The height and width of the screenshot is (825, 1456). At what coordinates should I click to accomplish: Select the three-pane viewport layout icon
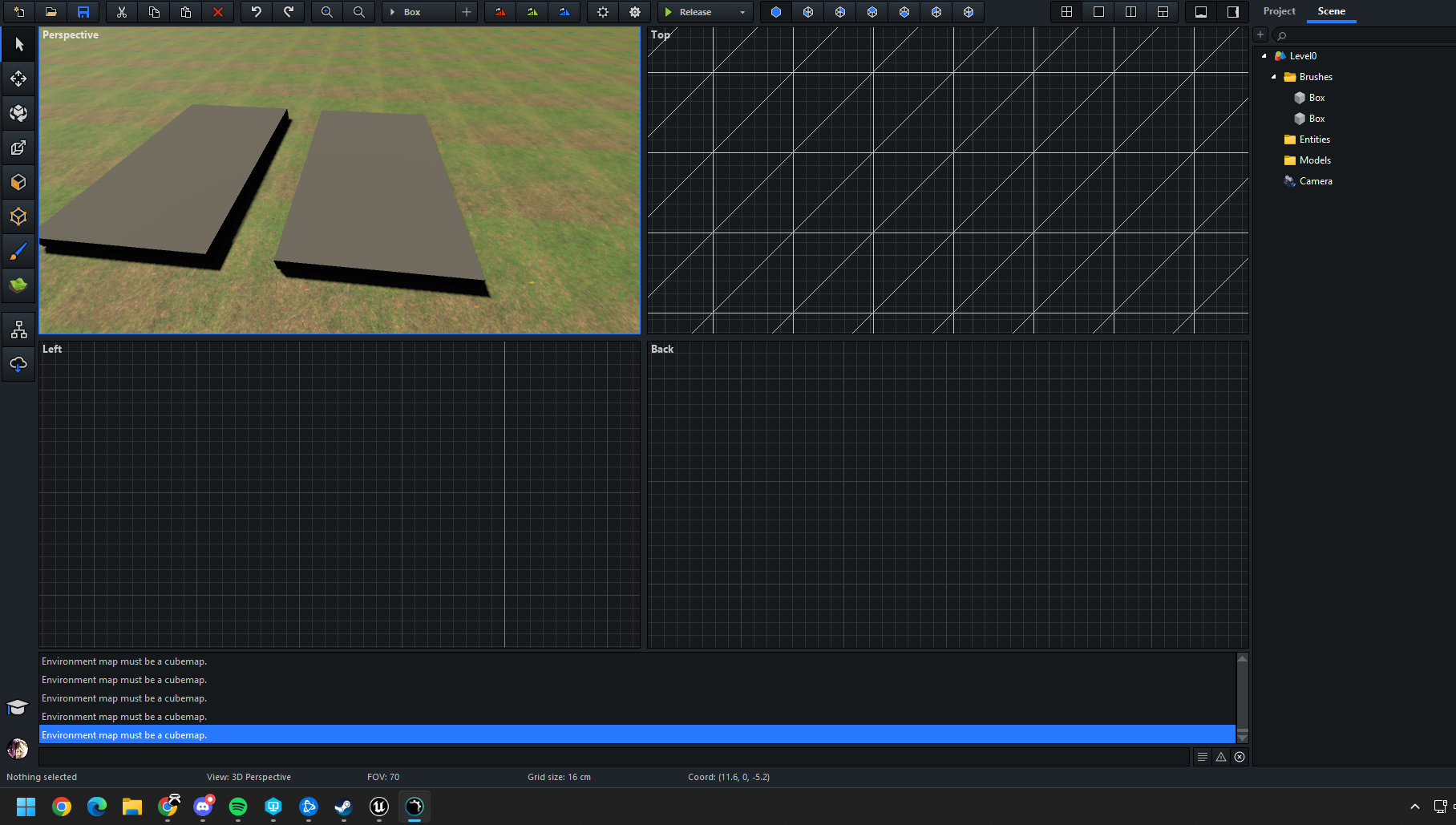point(1163,12)
